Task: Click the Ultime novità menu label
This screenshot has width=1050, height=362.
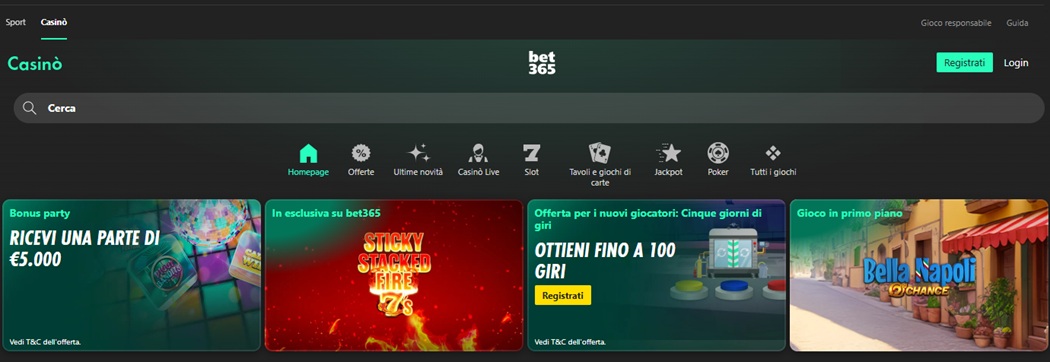Action: (x=419, y=172)
